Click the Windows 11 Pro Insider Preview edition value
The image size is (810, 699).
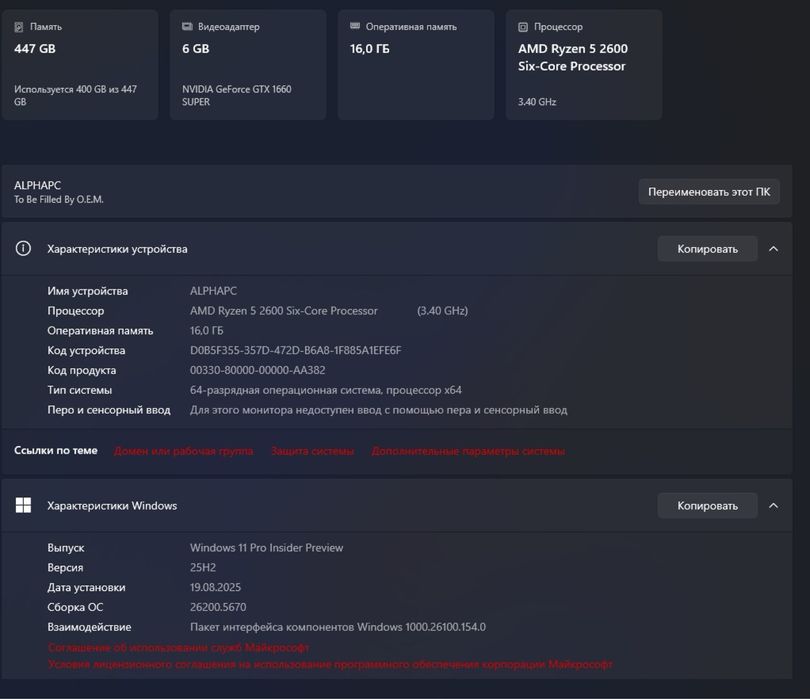(267, 548)
